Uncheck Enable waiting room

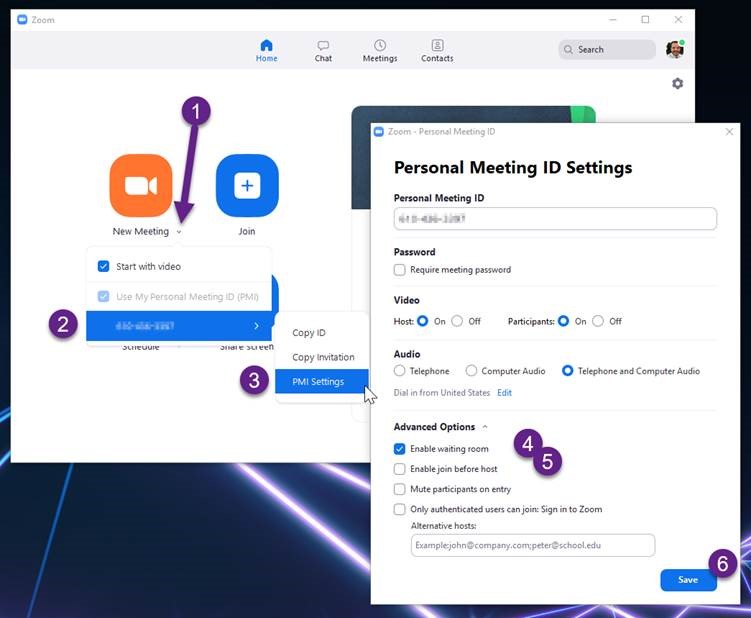click(399, 449)
